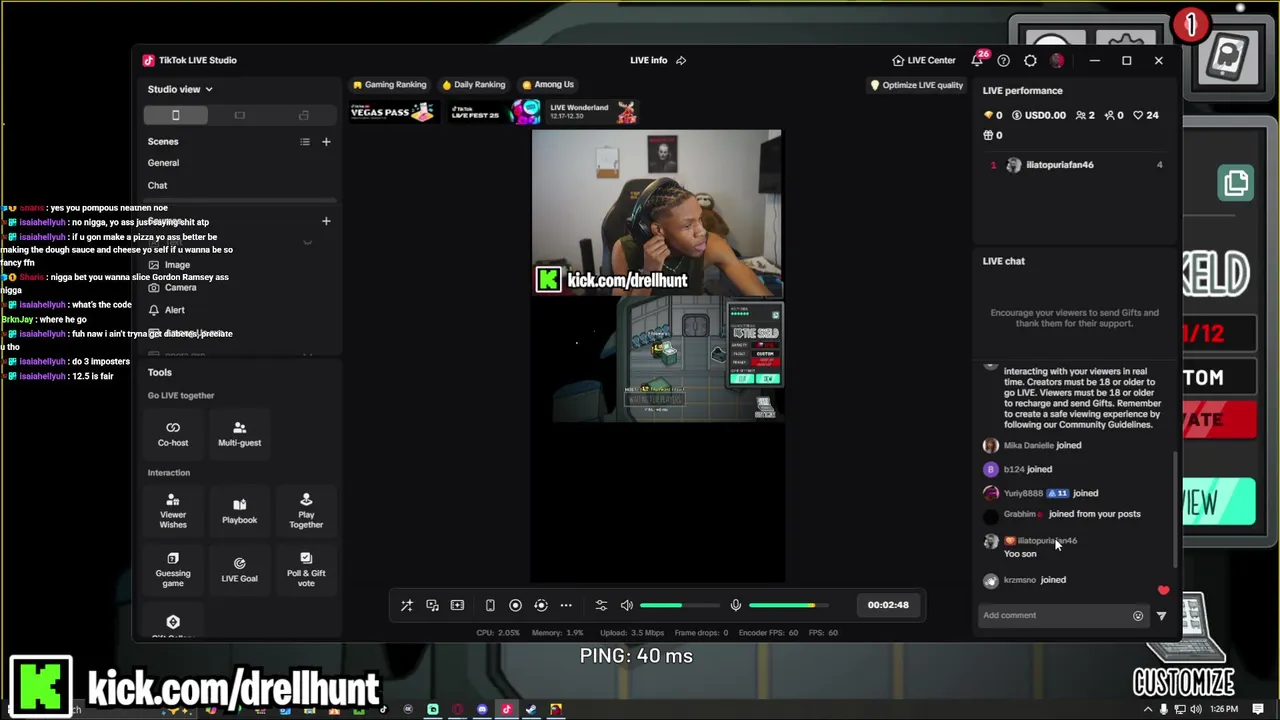Click Yuriy8888 in LIVE chat

pyautogui.click(x=1023, y=493)
